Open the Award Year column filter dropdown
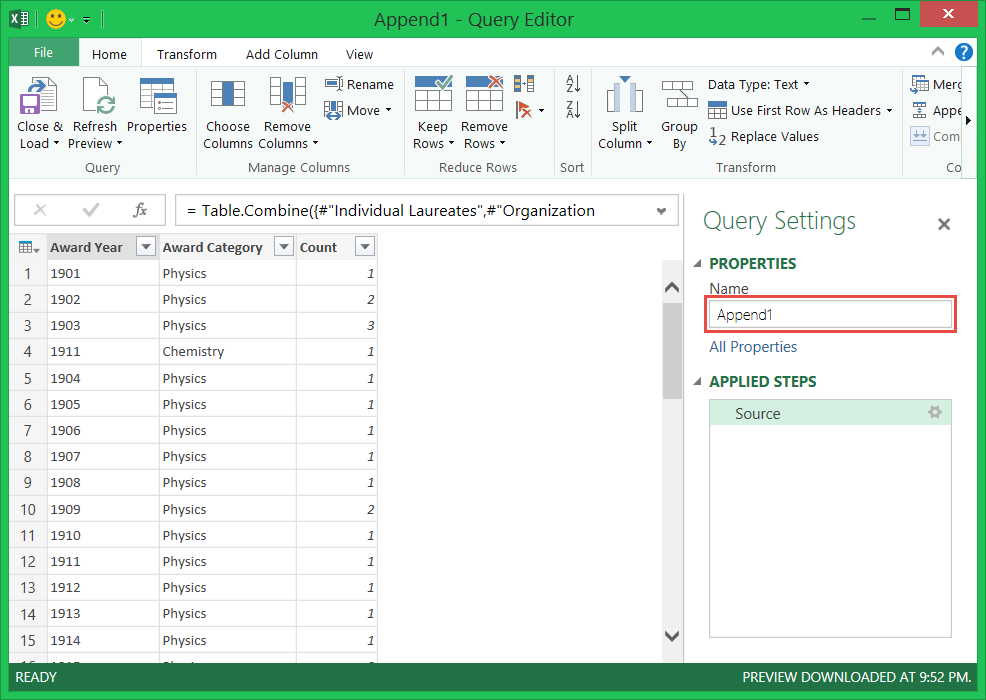This screenshot has width=986, height=700. (x=146, y=247)
